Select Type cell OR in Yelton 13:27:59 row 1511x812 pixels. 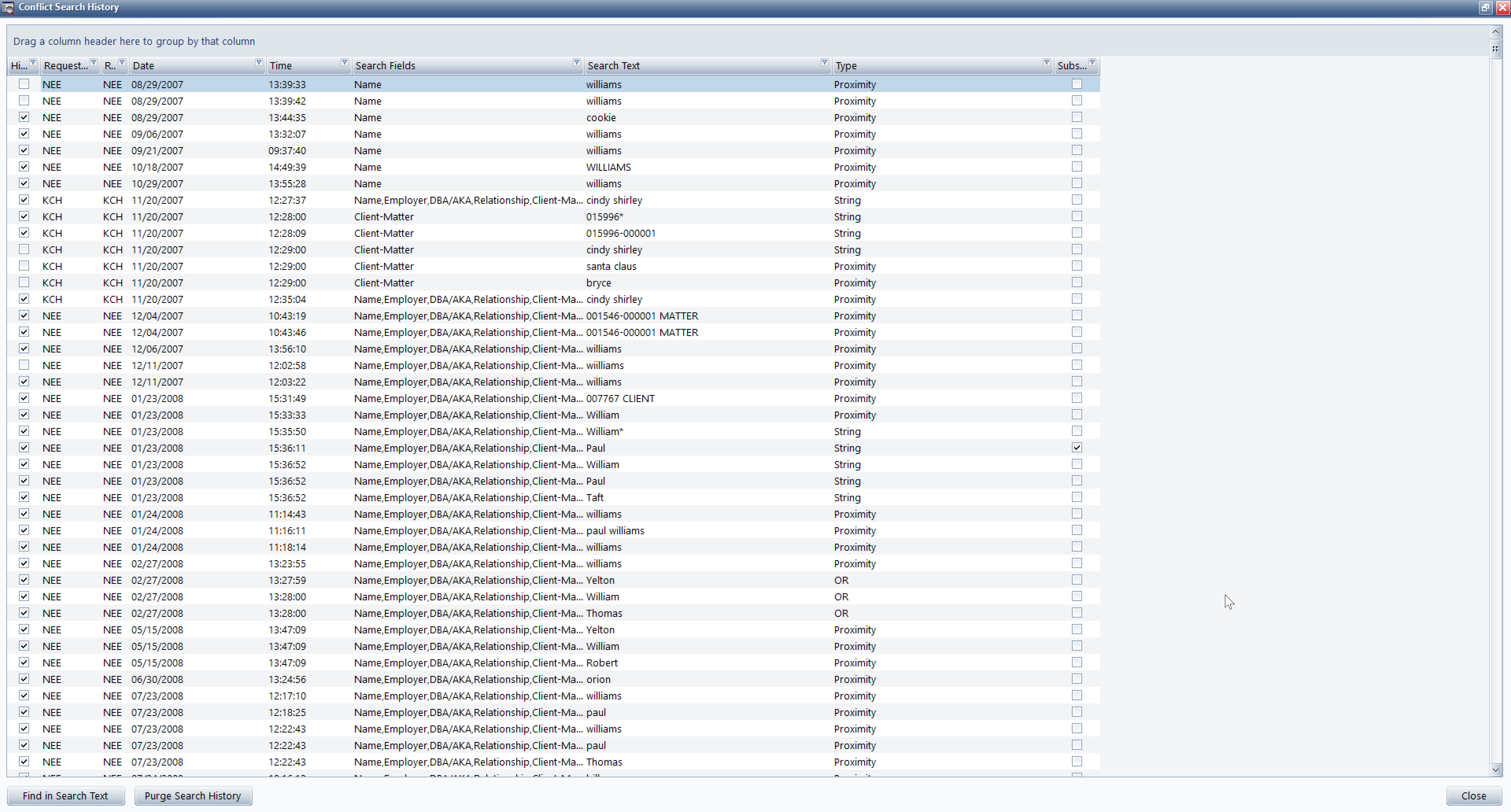point(841,580)
